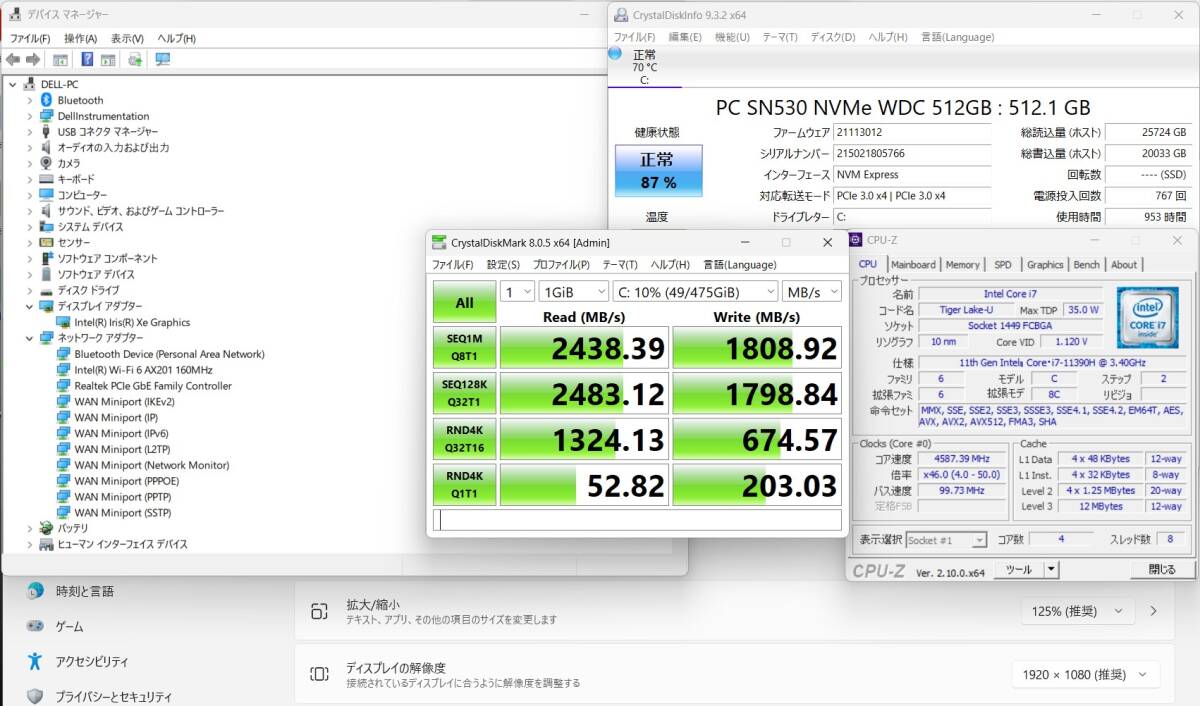Click the DELL-PC root computer icon
Screen dimensions: 1200x706
[30, 84]
